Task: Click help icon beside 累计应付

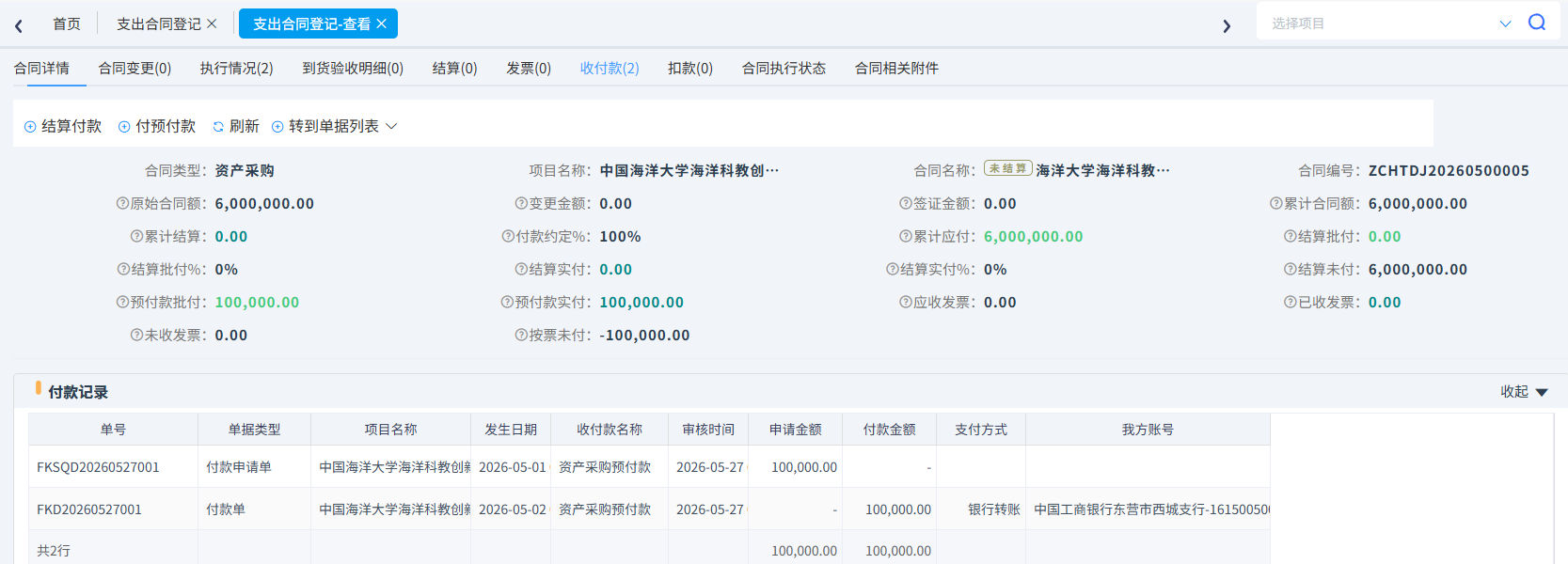Action: (906, 236)
